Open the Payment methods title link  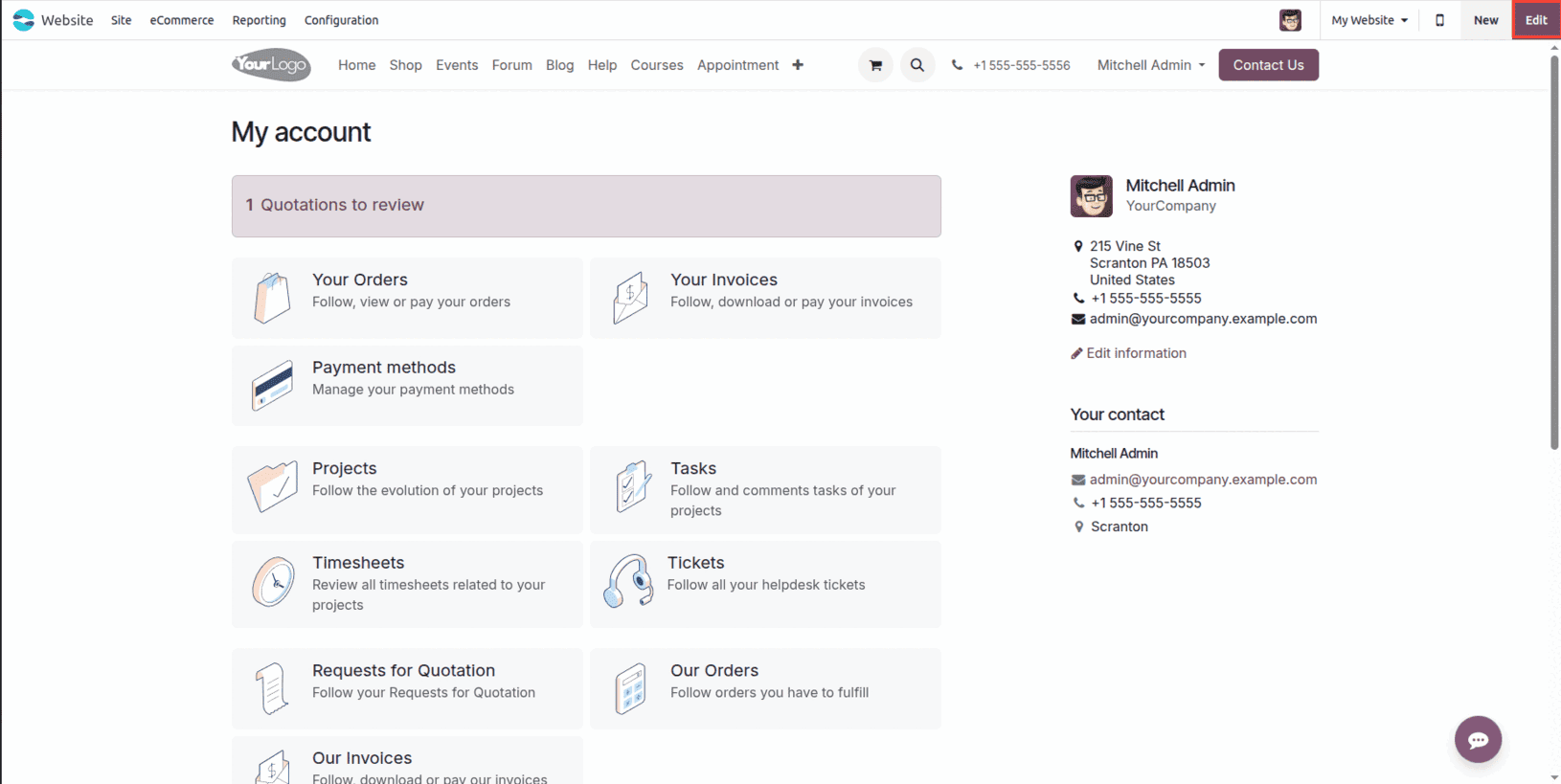[x=384, y=368]
